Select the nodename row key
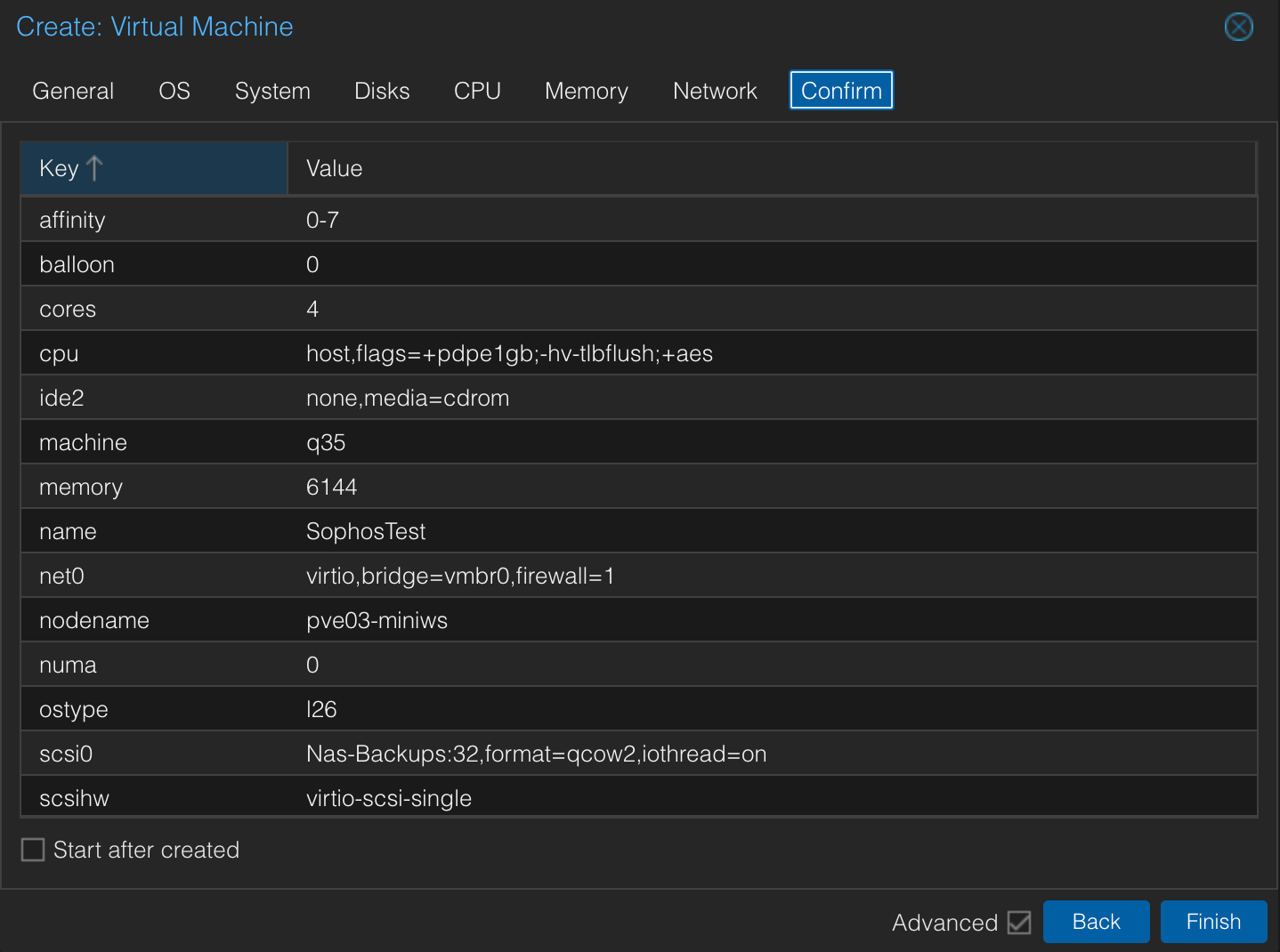This screenshot has height=952, width=1280. tap(94, 620)
